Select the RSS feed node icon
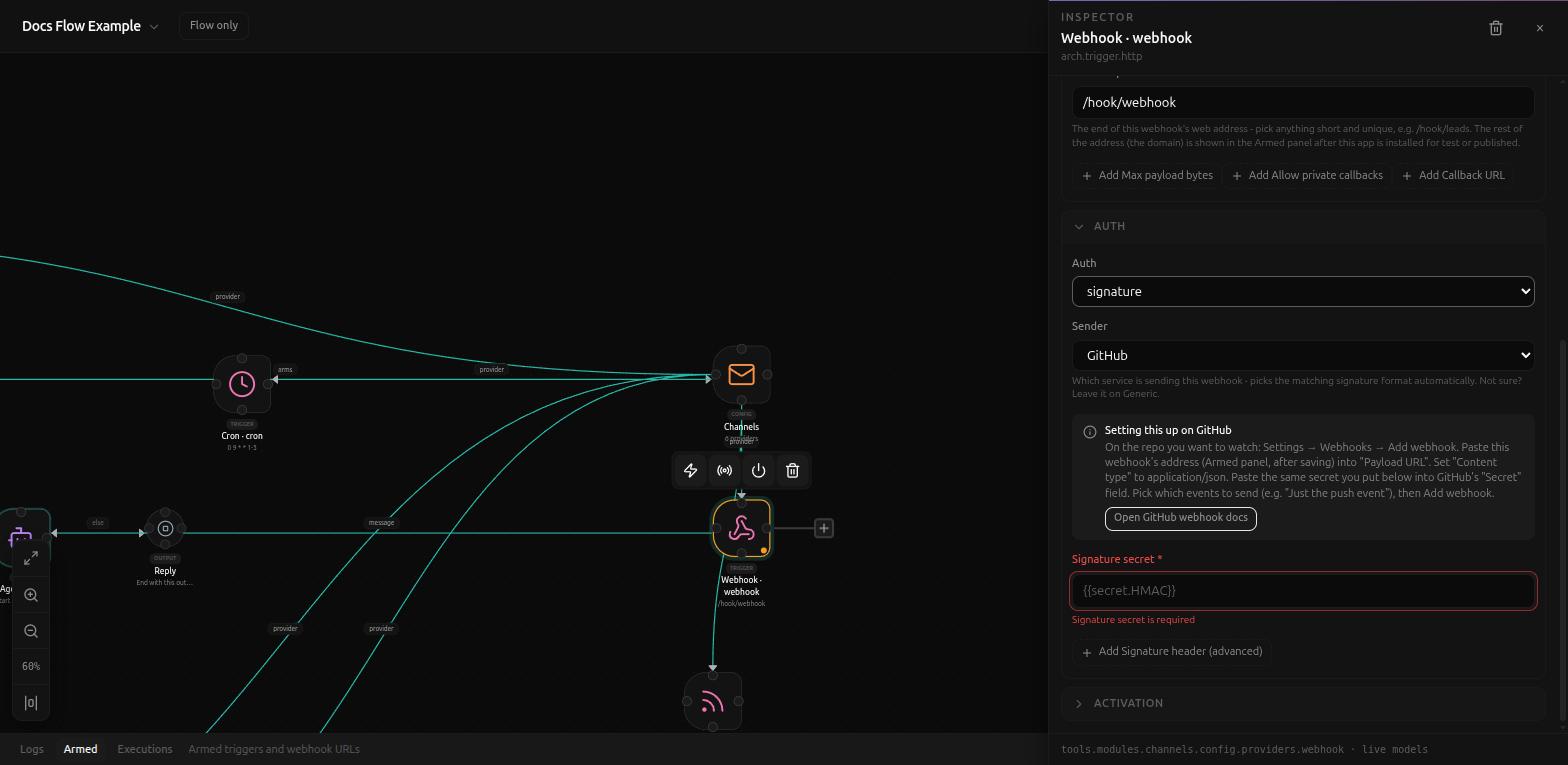Screen dimensions: 1568x765 (713, 701)
